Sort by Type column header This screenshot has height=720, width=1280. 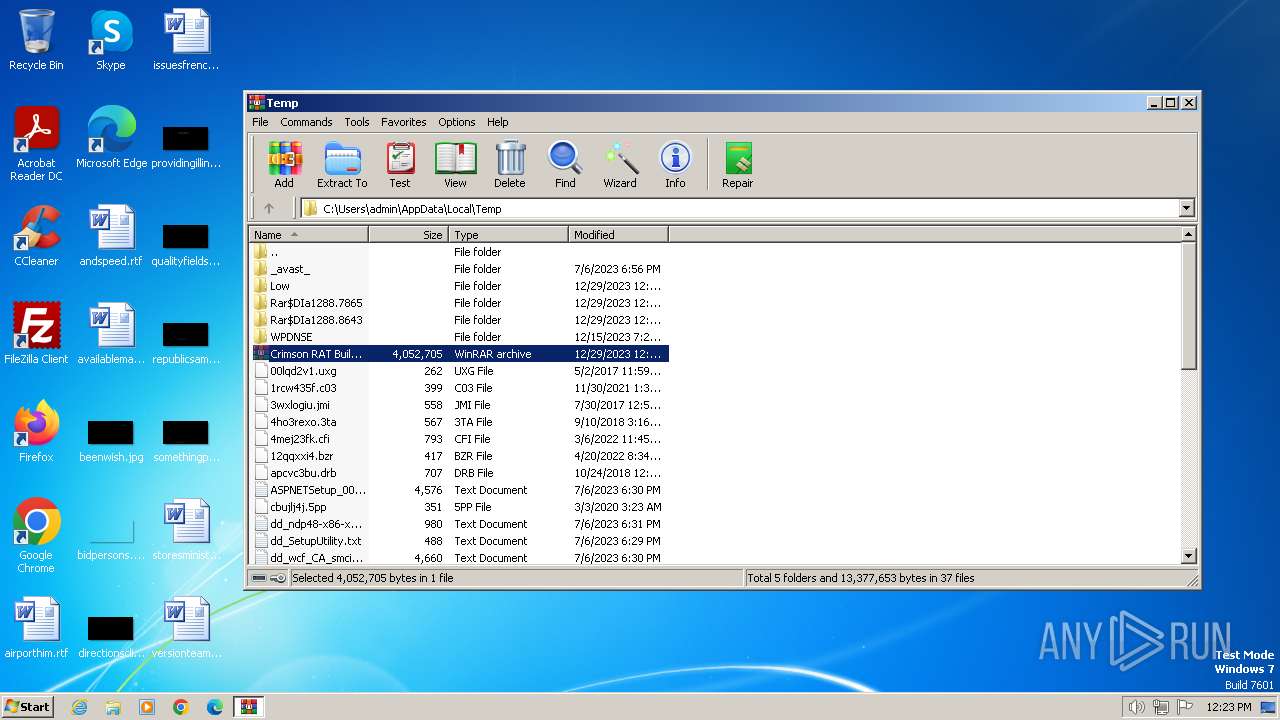click(508, 235)
